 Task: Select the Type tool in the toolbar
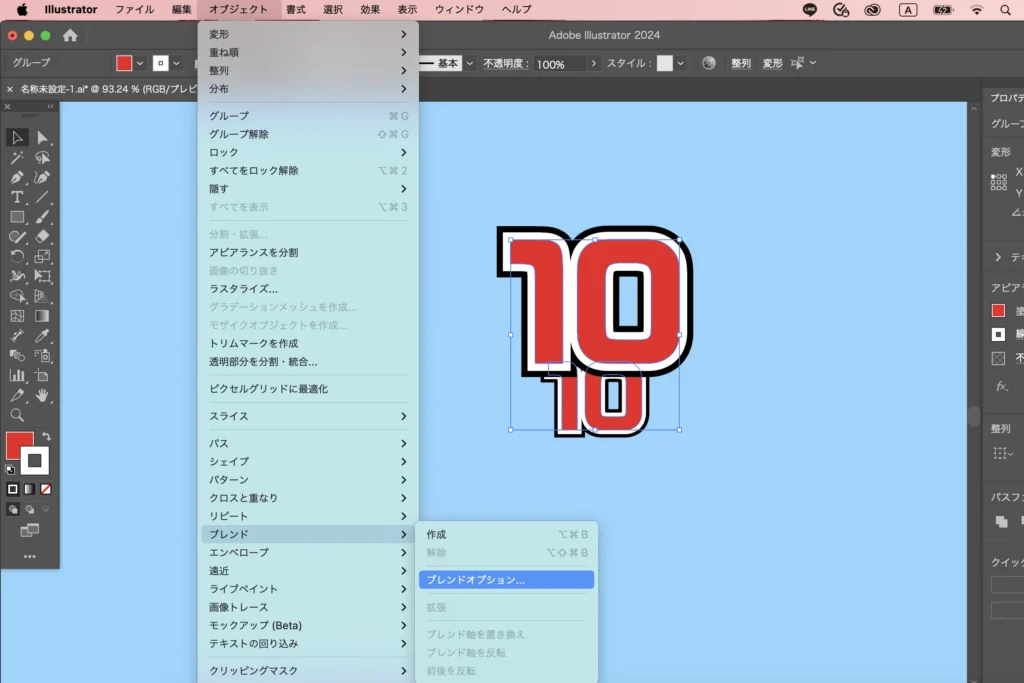point(17,197)
